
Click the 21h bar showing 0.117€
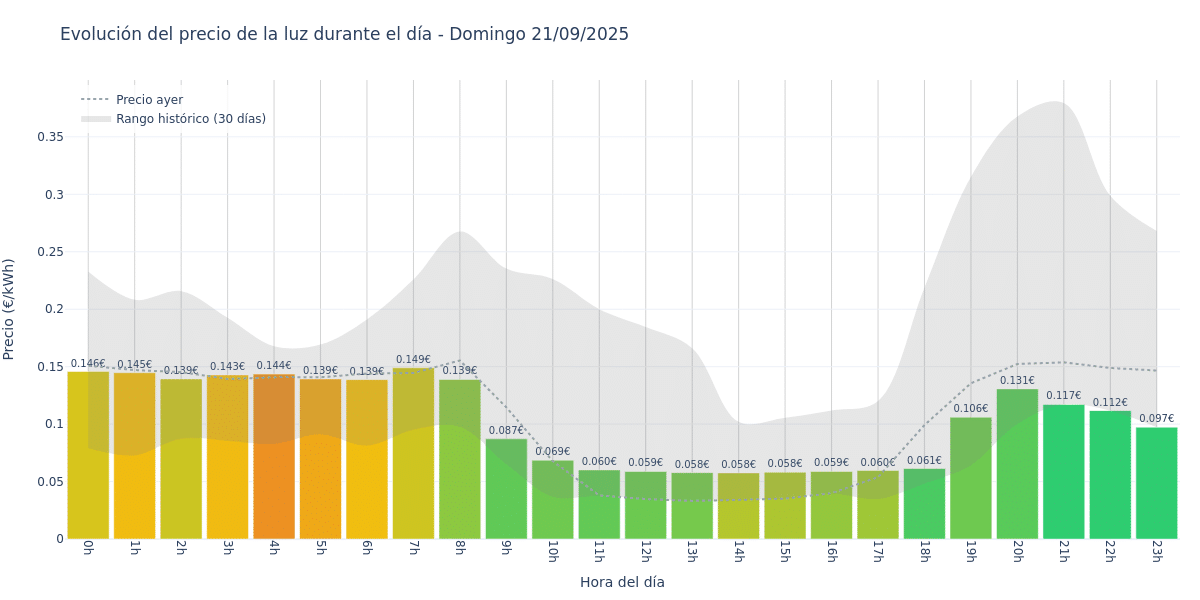point(1063,471)
